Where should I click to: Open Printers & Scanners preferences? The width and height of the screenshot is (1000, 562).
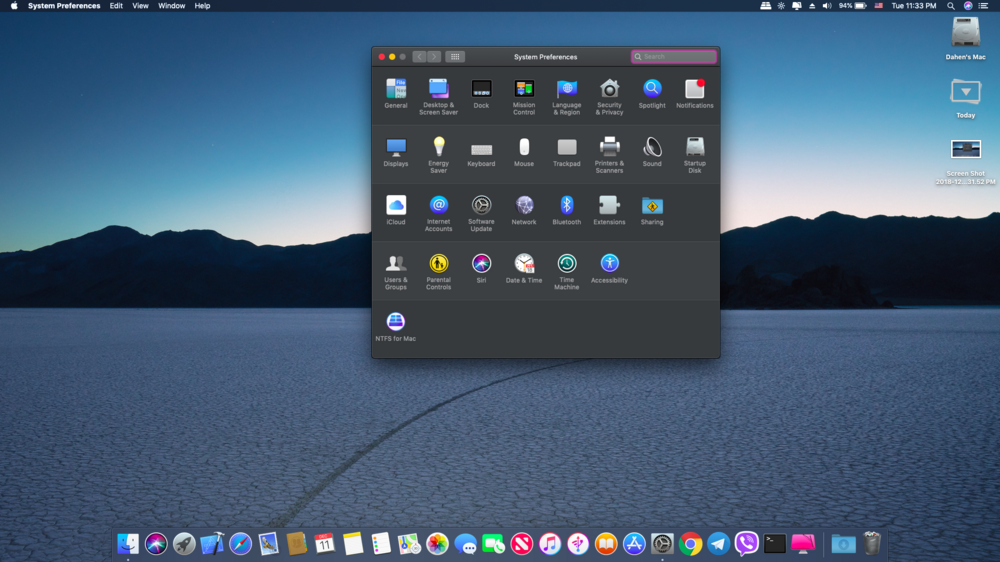609,148
